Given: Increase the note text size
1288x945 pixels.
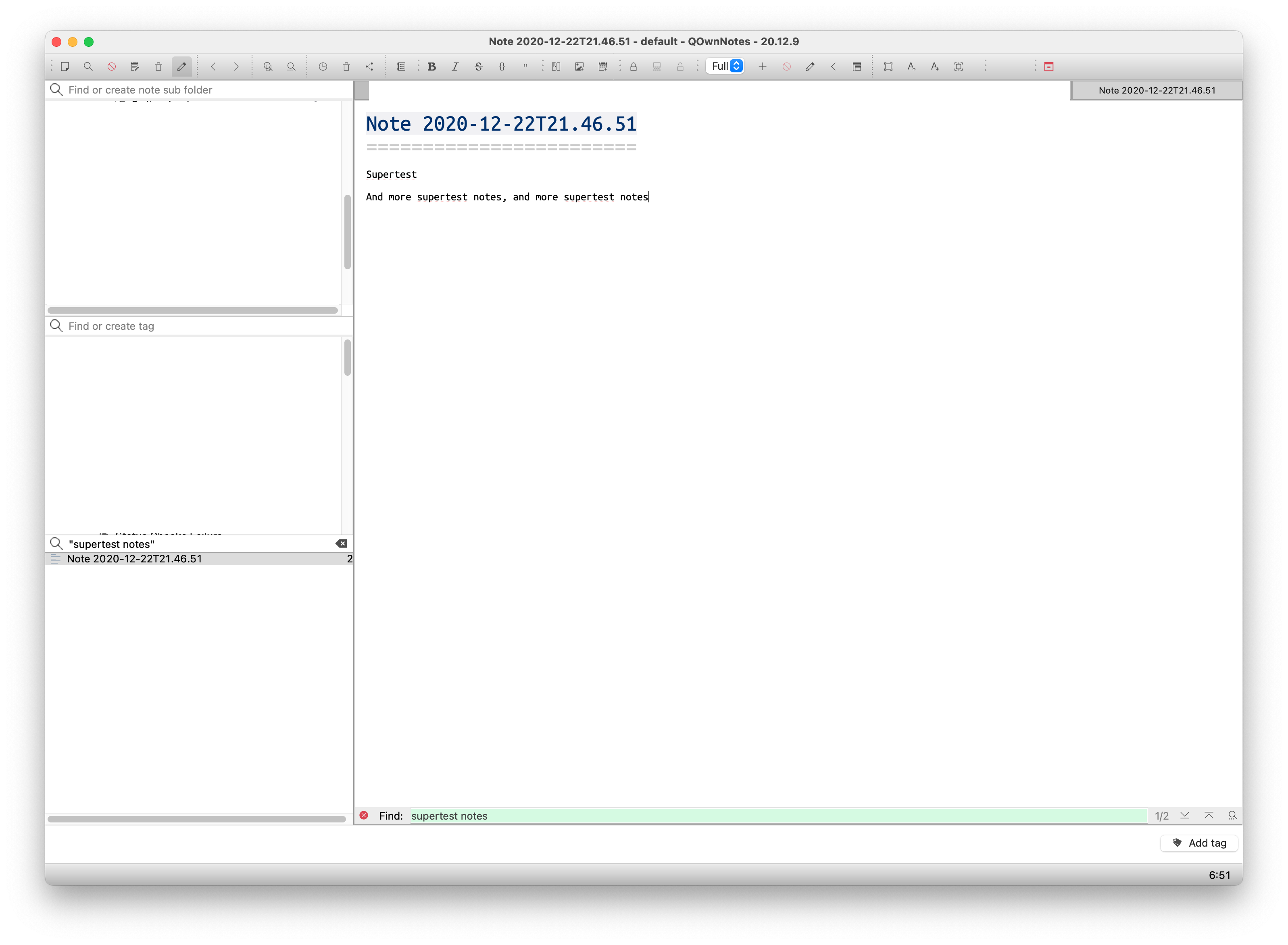Looking at the screenshot, I should click(x=912, y=67).
